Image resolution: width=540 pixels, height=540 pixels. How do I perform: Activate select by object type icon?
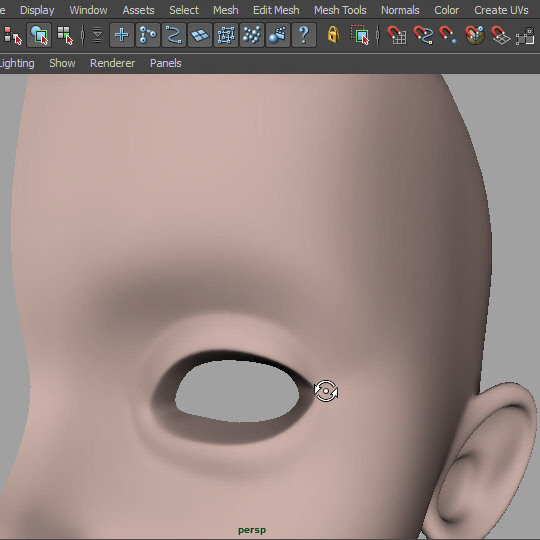pyautogui.click(x=39, y=35)
